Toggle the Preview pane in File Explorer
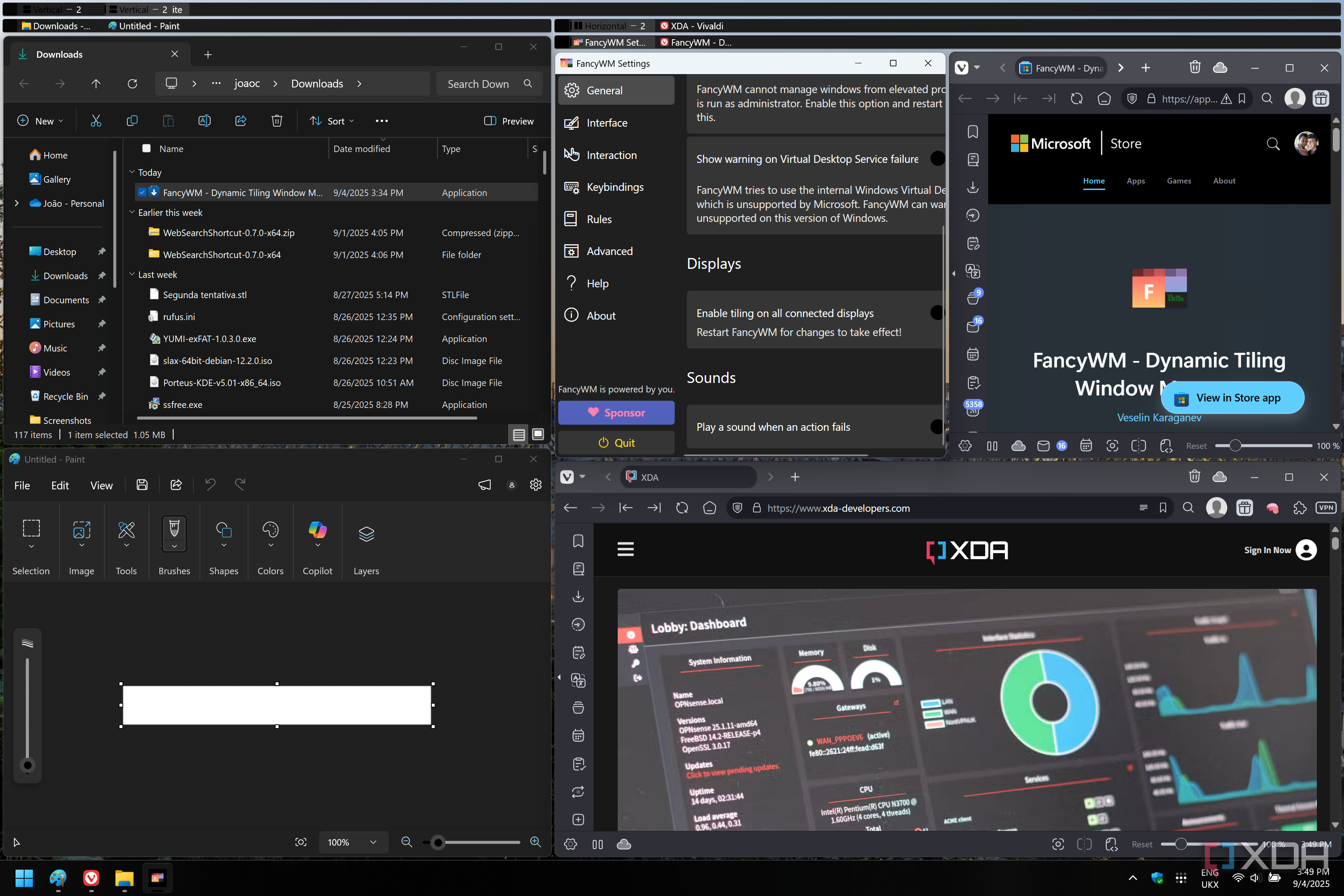Image resolution: width=1344 pixels, height=896 pixels. click(x=509, y=121)
